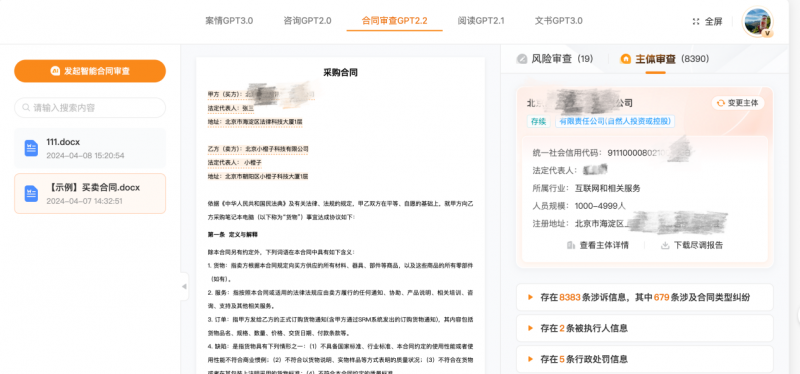Click 地址：北京市朝阳区小橙子科技大厦1层 line
This screenshot has height=374, width=800.
258,176
